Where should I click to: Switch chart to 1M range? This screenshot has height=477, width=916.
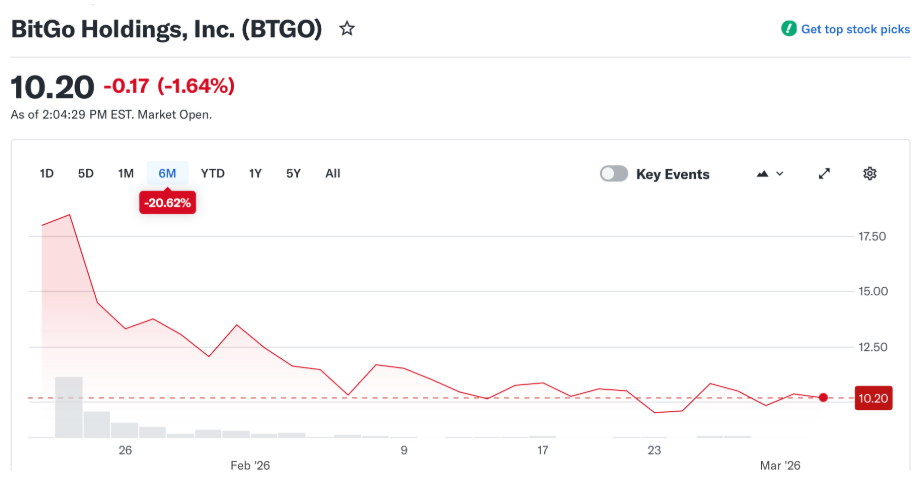(x=126, y=173)
